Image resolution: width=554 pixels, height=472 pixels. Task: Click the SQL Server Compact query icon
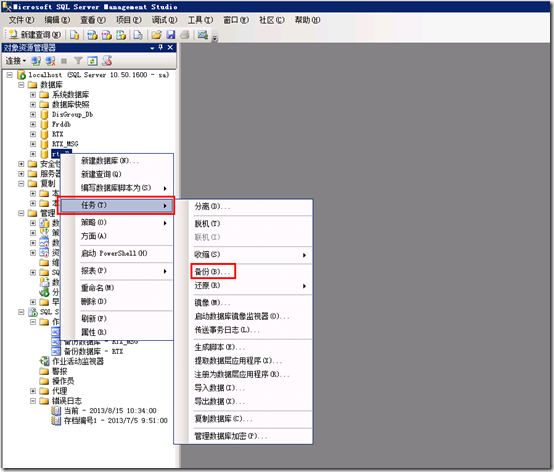coord(138,35)
